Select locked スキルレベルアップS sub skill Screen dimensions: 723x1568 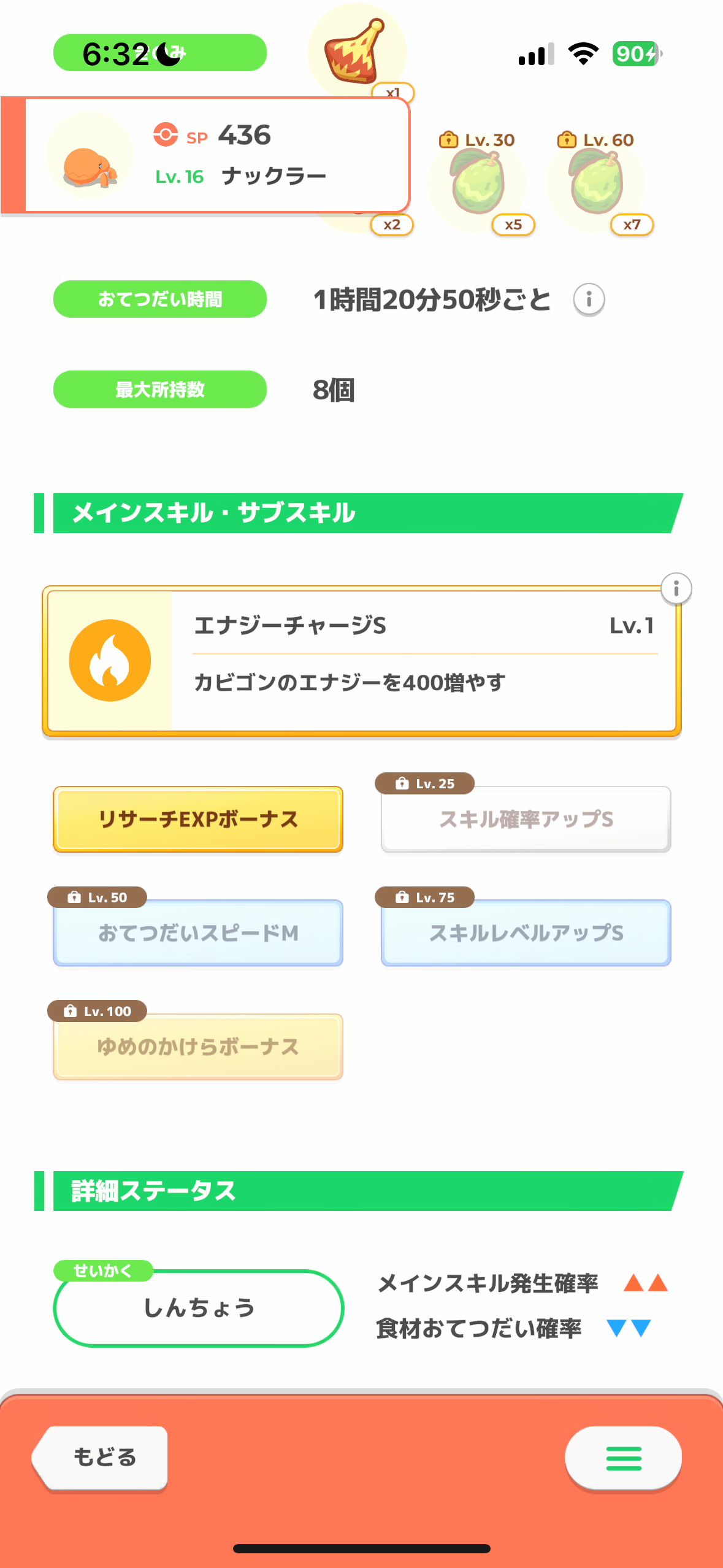pyautogui.click(x=526, y=933)
